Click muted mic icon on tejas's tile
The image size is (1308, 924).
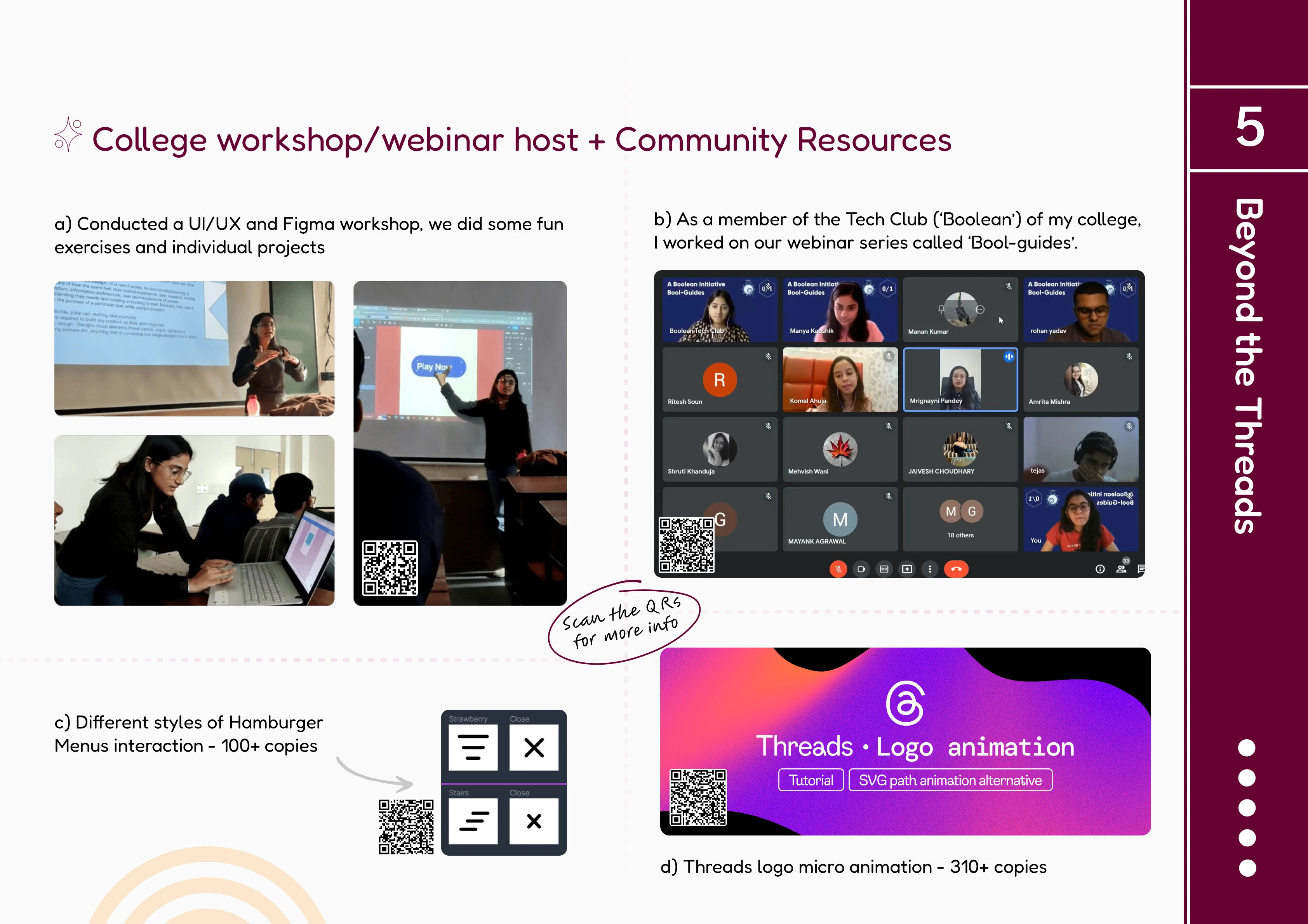[x=1129, y=426]
